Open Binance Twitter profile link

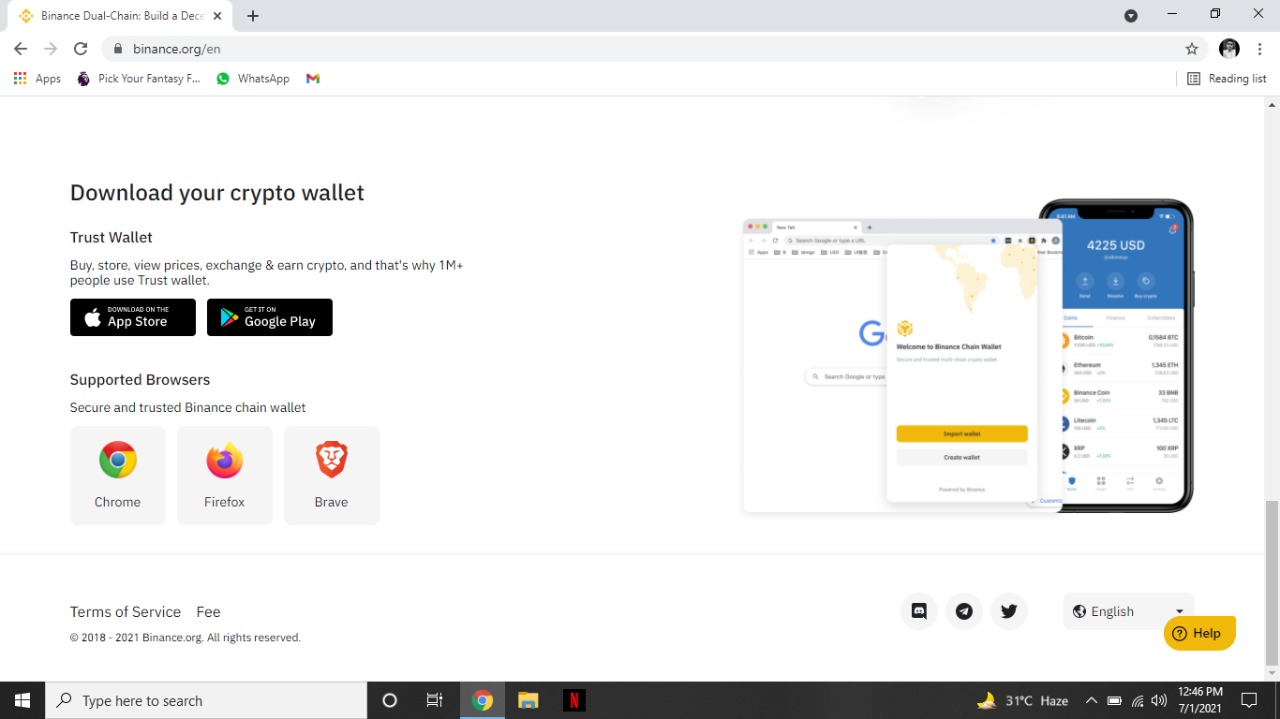pyautogui.click(x=1009, y=611)
